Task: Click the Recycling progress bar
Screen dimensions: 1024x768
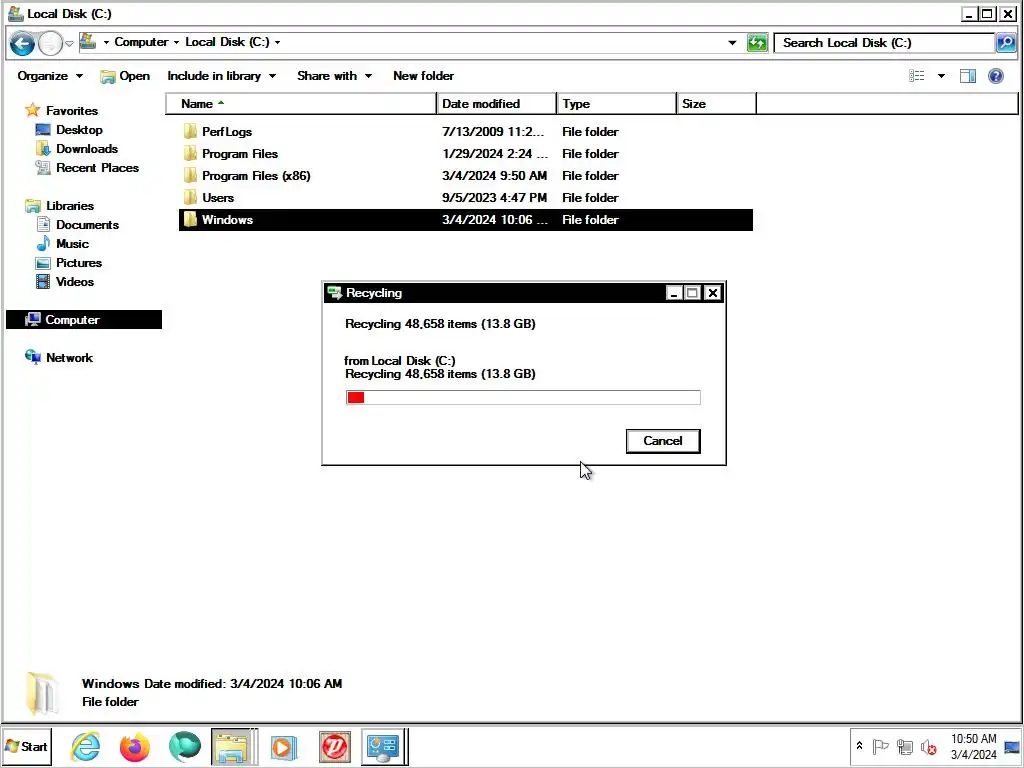Action: [x=523, y=397]
